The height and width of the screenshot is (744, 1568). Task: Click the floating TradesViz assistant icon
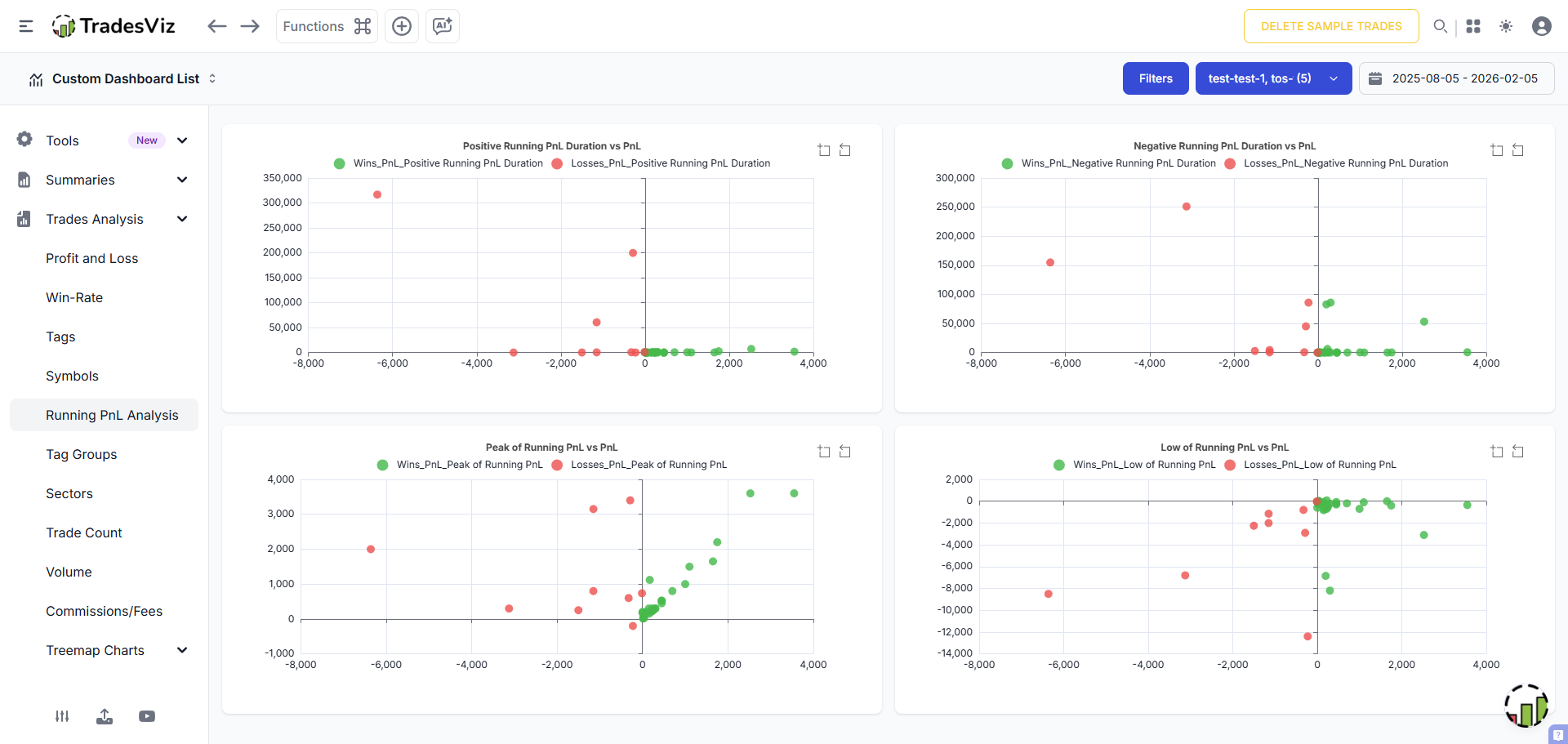(x=1526, y=706)
